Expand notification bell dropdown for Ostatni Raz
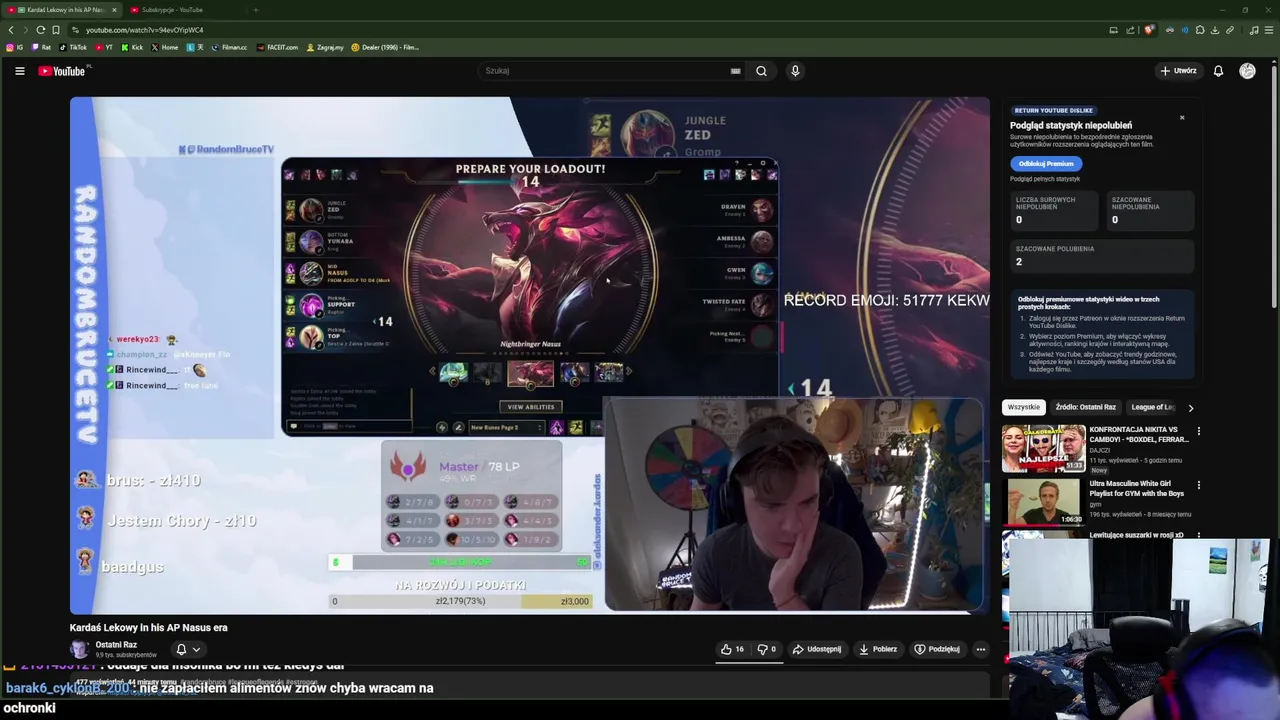 (x=188, y=649)
